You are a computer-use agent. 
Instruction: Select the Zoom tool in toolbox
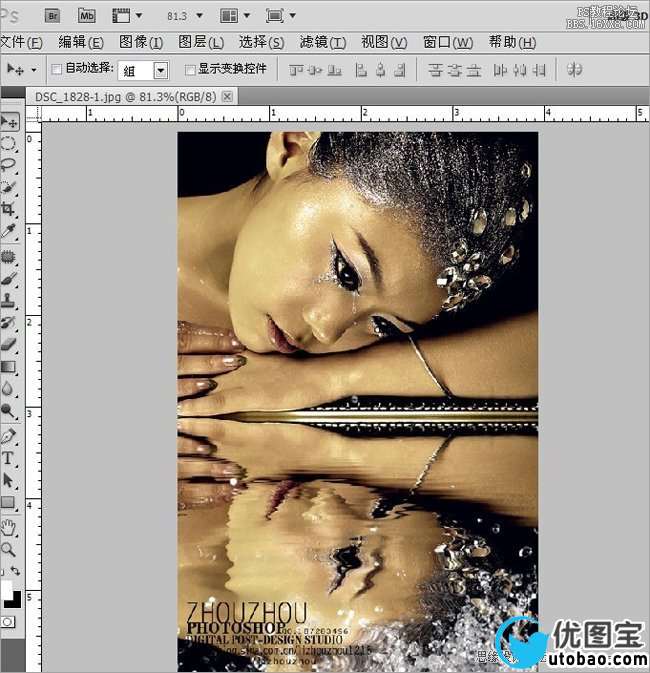[x=9, y=549]
